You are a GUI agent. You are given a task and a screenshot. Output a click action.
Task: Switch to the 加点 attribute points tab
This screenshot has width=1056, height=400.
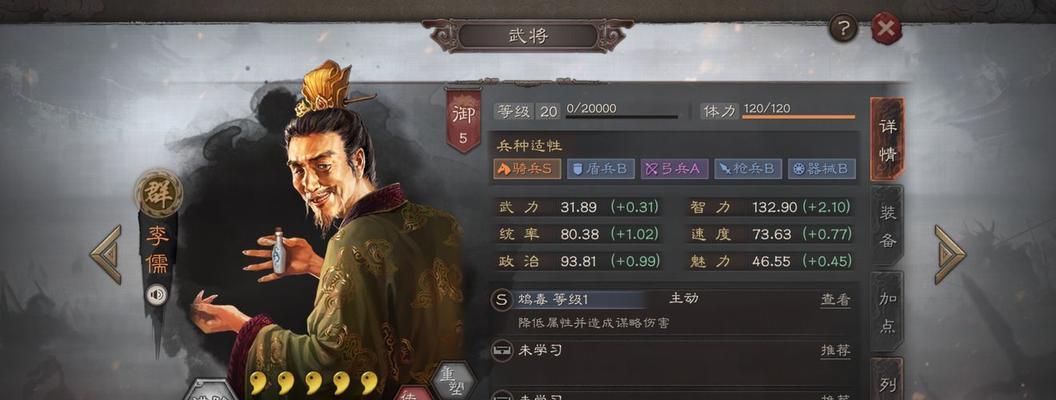pyautogui.click(x=886, y=311)
